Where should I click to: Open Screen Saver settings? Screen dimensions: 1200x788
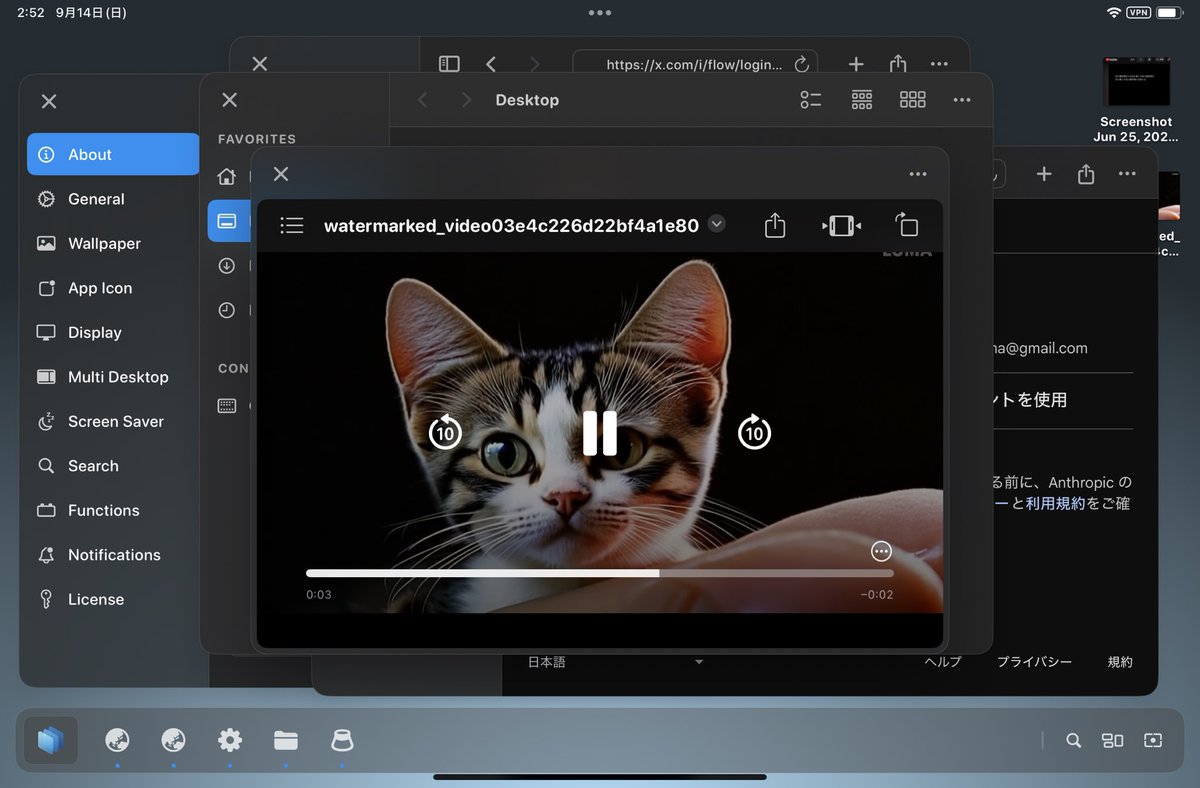pyautogui.click(x=113, y=421)
